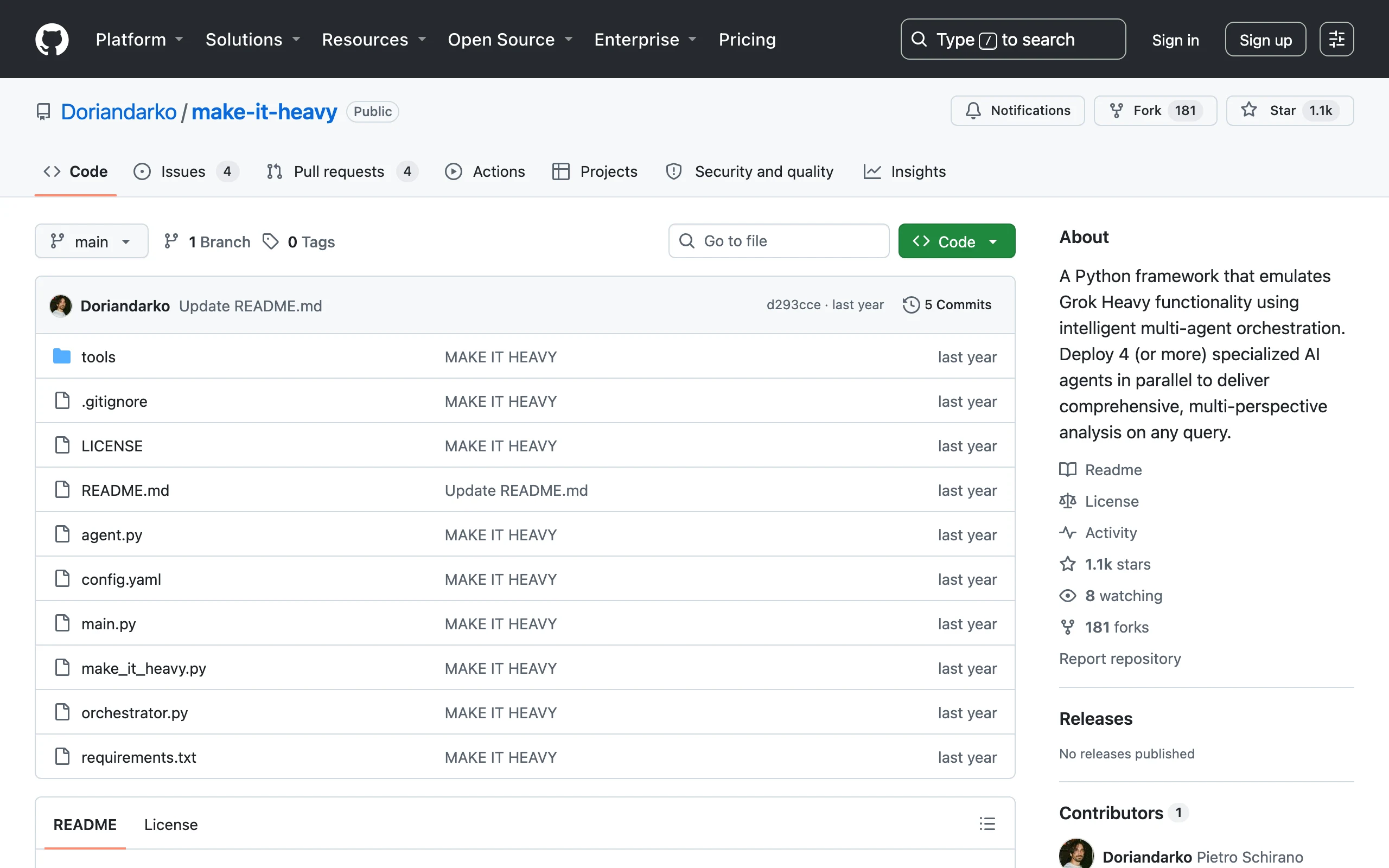This screenshot has height=868, width=1389.
Task: Click the eye icon beside 8 watching
Action: pos(1068,595)
